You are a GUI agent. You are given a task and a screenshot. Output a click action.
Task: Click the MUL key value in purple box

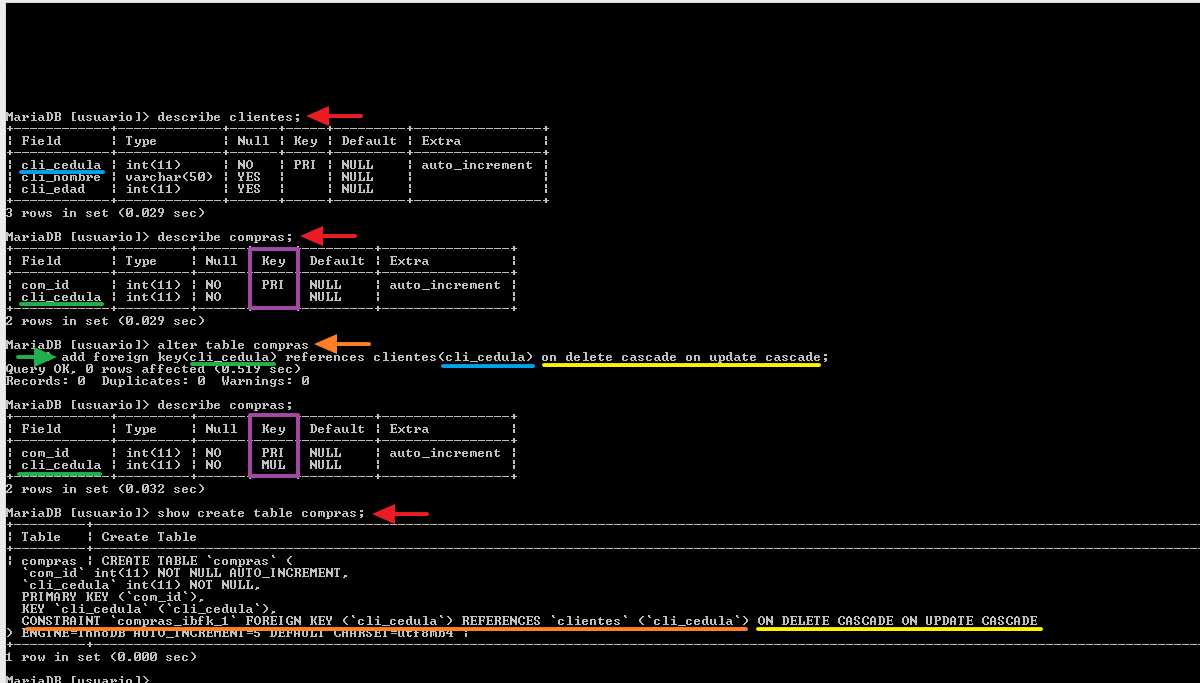tap(273, 465)
